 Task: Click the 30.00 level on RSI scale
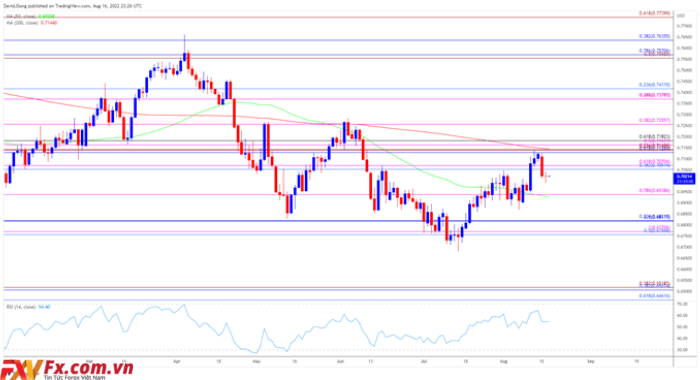click(x=682, y=350)
